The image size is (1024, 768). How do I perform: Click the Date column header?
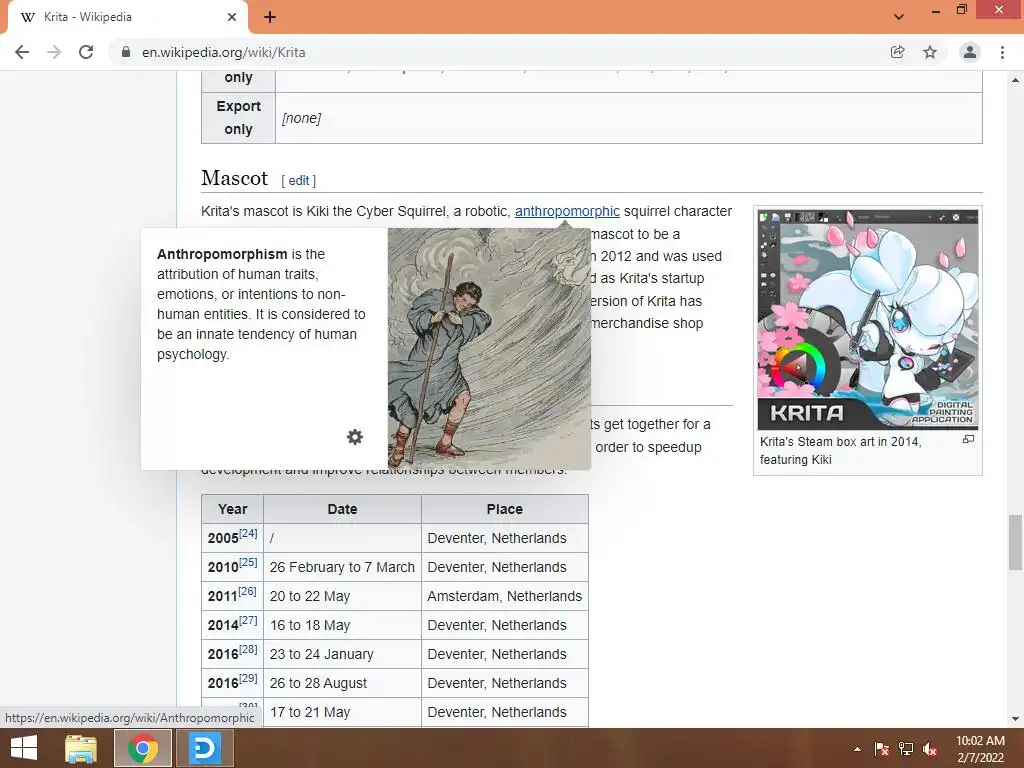342,509
